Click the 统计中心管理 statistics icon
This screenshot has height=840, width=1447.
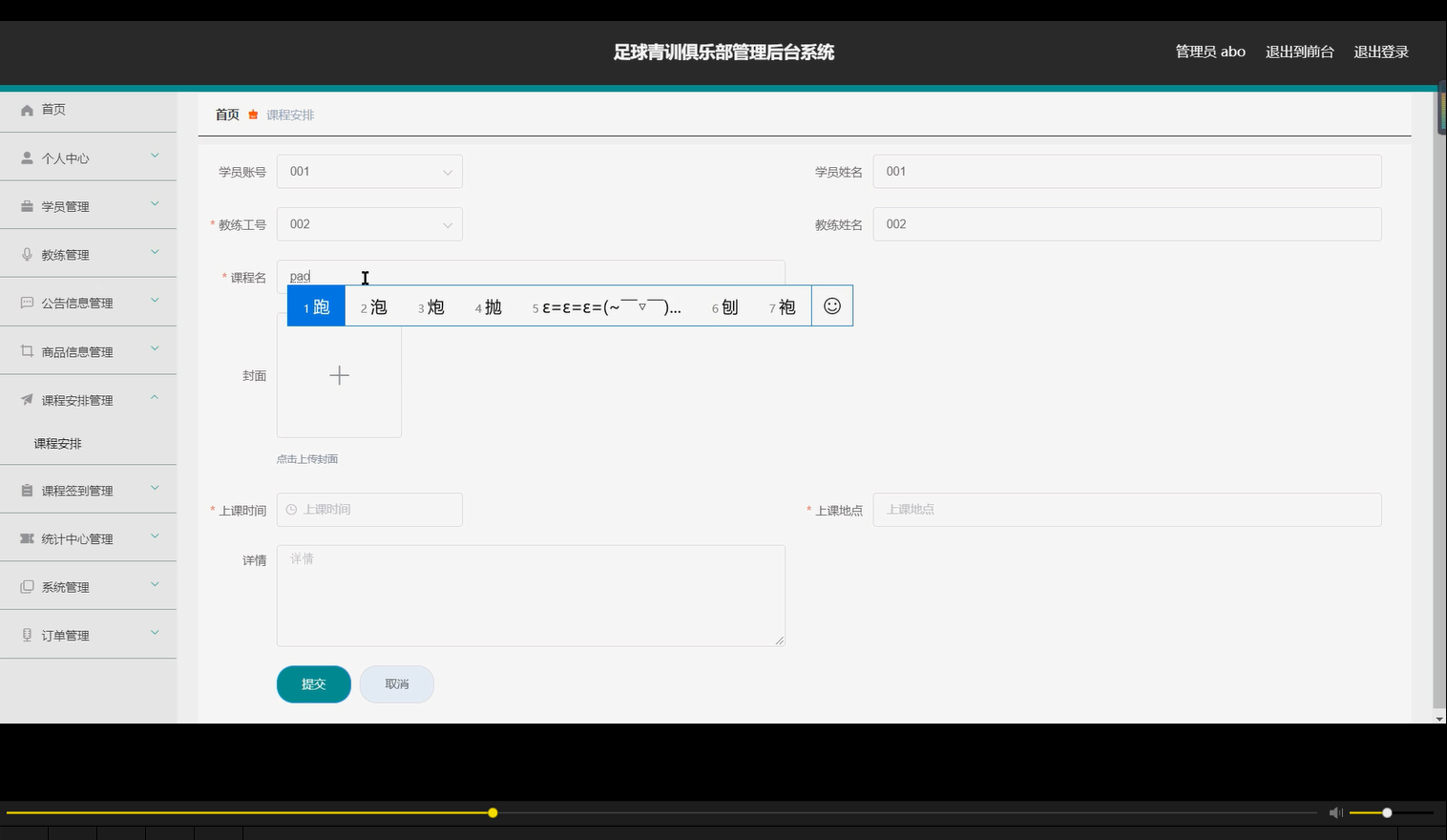click(x=27, y=537)
